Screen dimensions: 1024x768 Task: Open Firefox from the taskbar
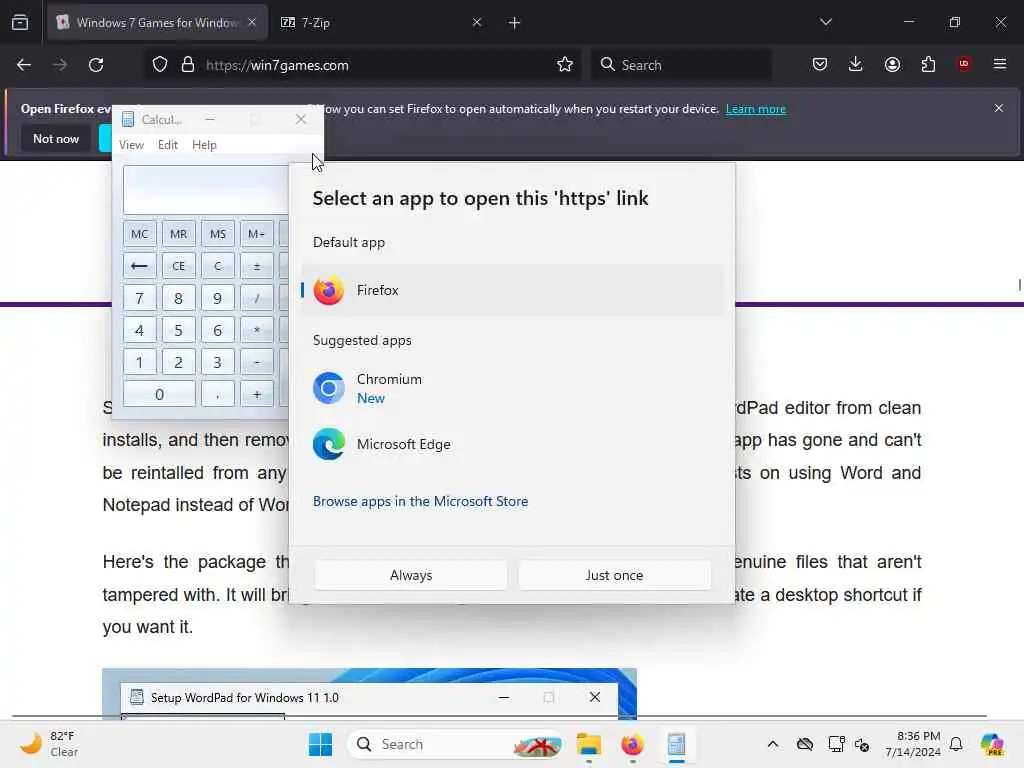coord(632,744)
